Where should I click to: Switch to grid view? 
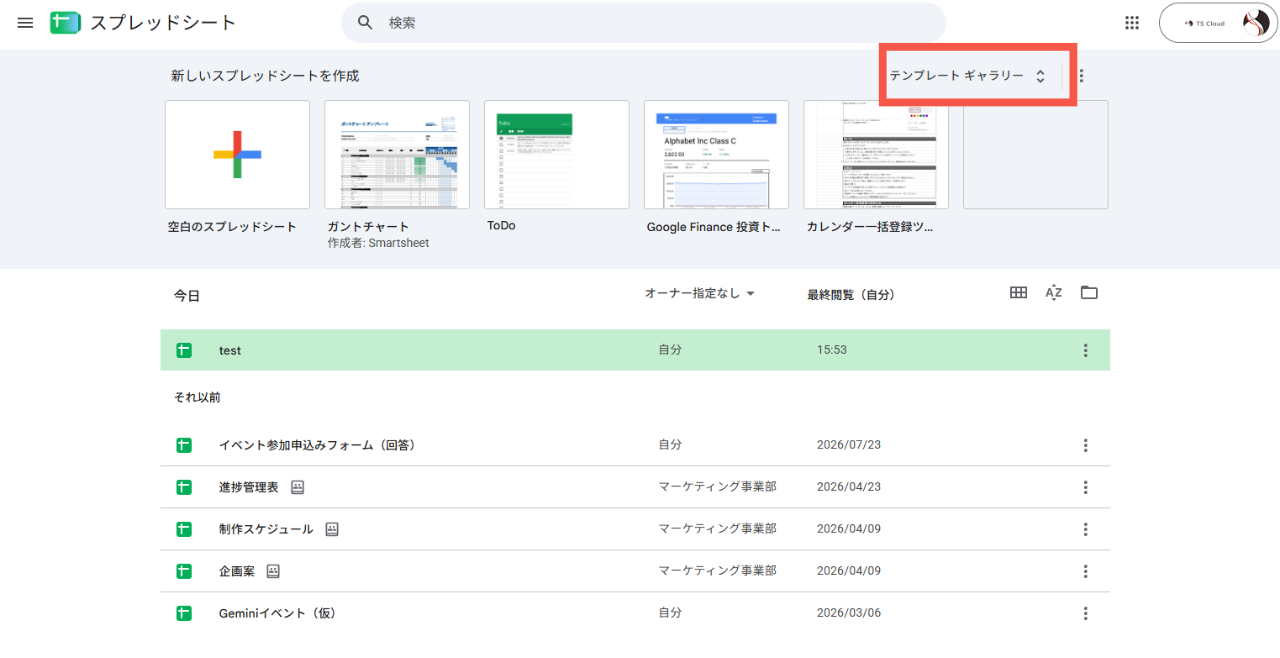[x=1018, y=293]
